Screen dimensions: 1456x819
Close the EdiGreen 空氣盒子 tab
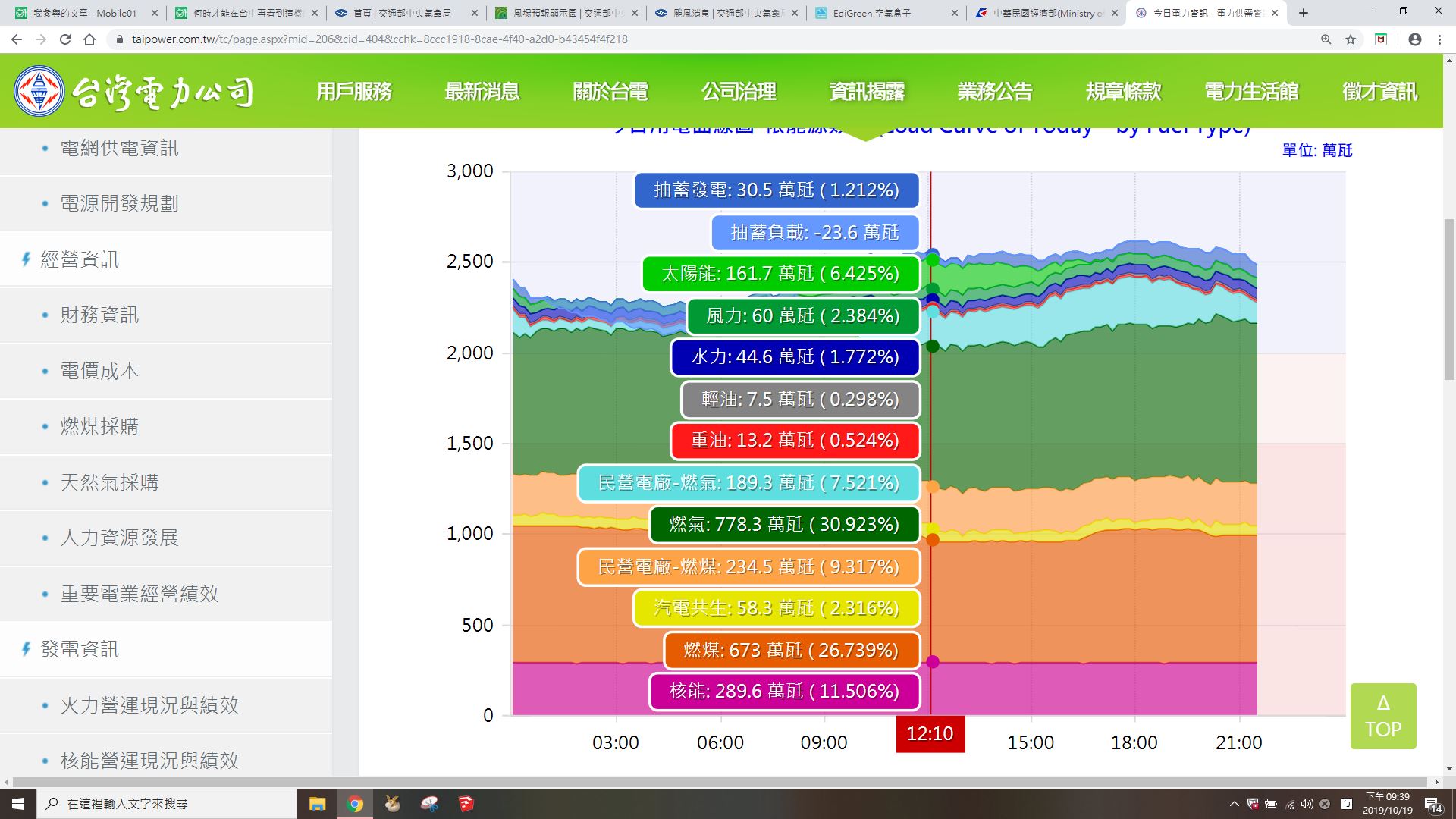(x=954, y=13)
